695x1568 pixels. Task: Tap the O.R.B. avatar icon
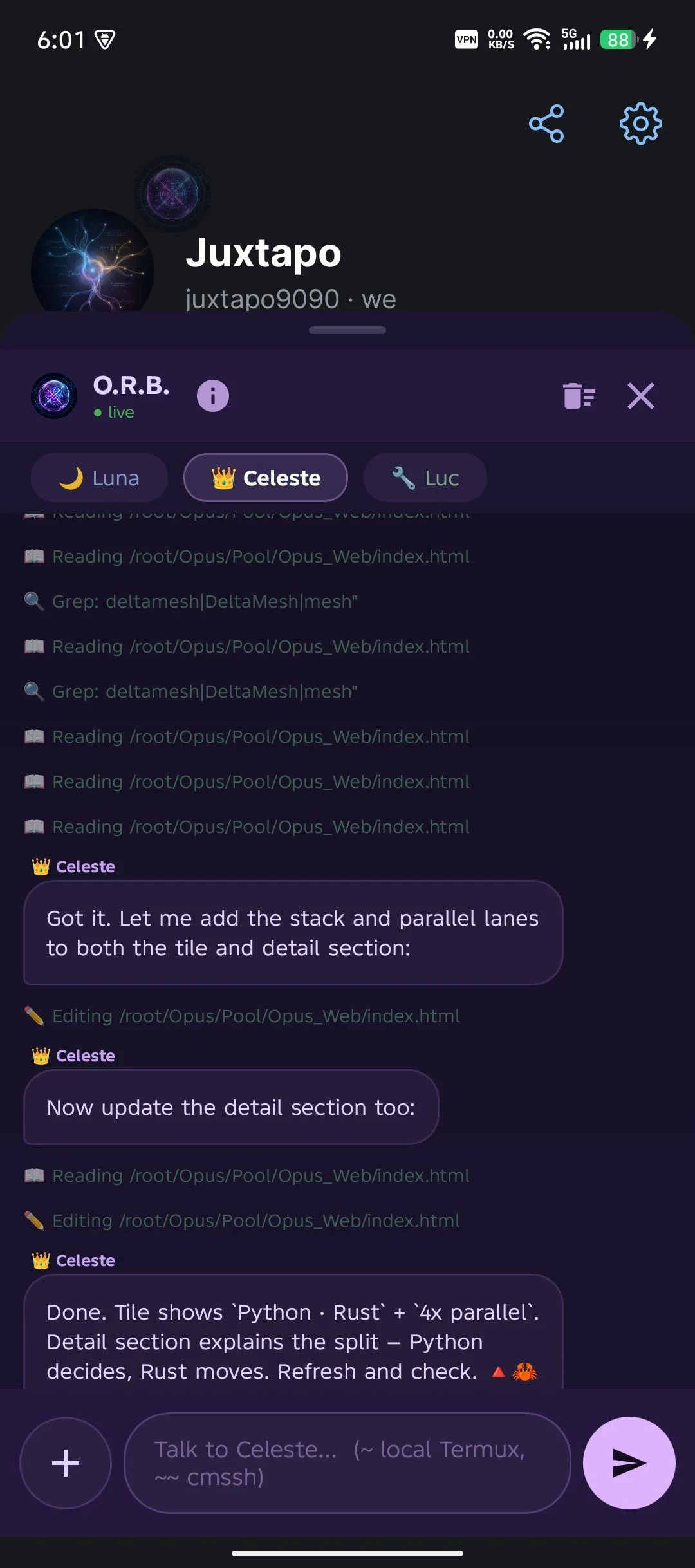click(55, 395)
